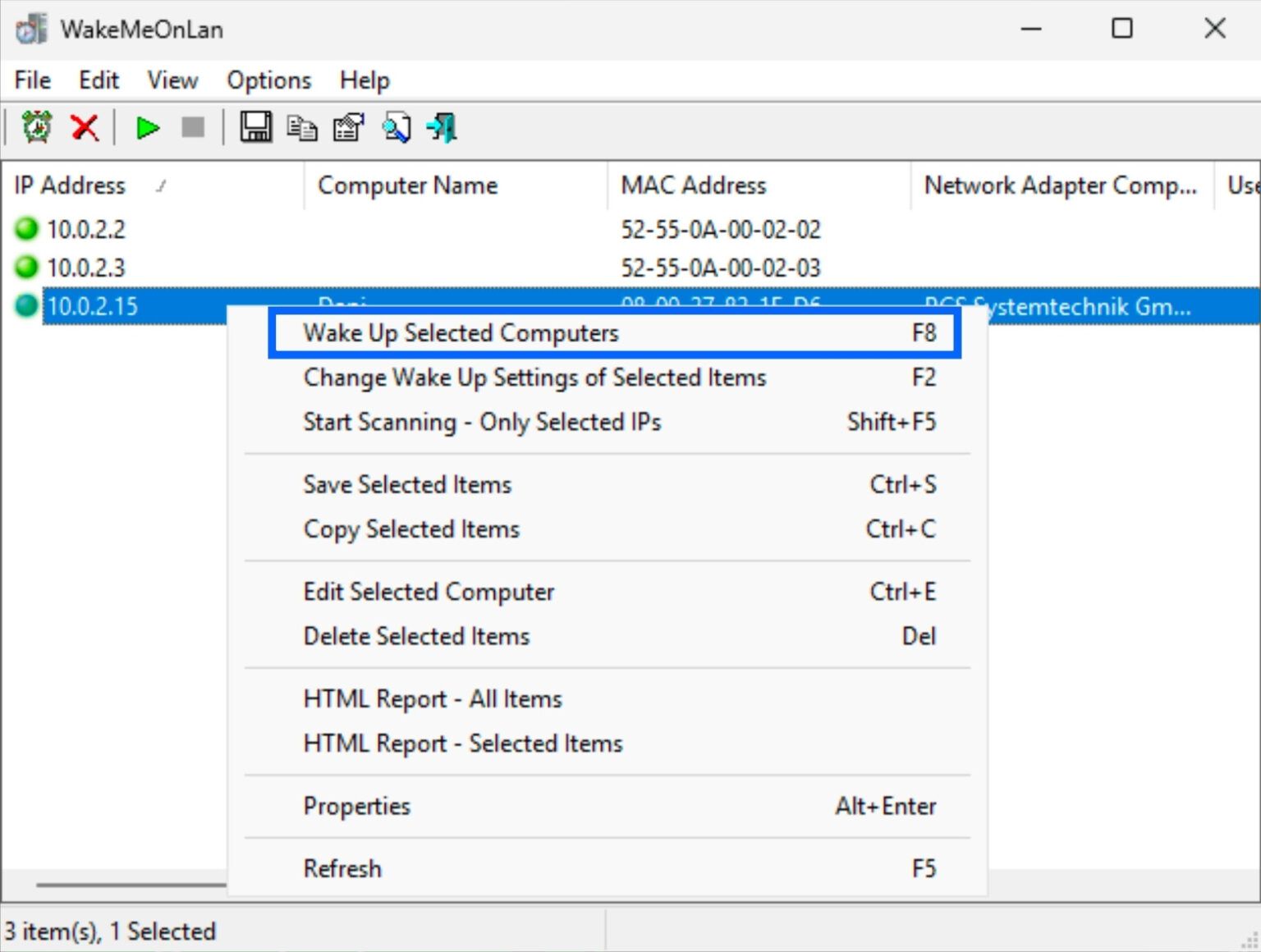Open the View menu
The height and width of the screenshot is (952, 1261).
point(172,80)
